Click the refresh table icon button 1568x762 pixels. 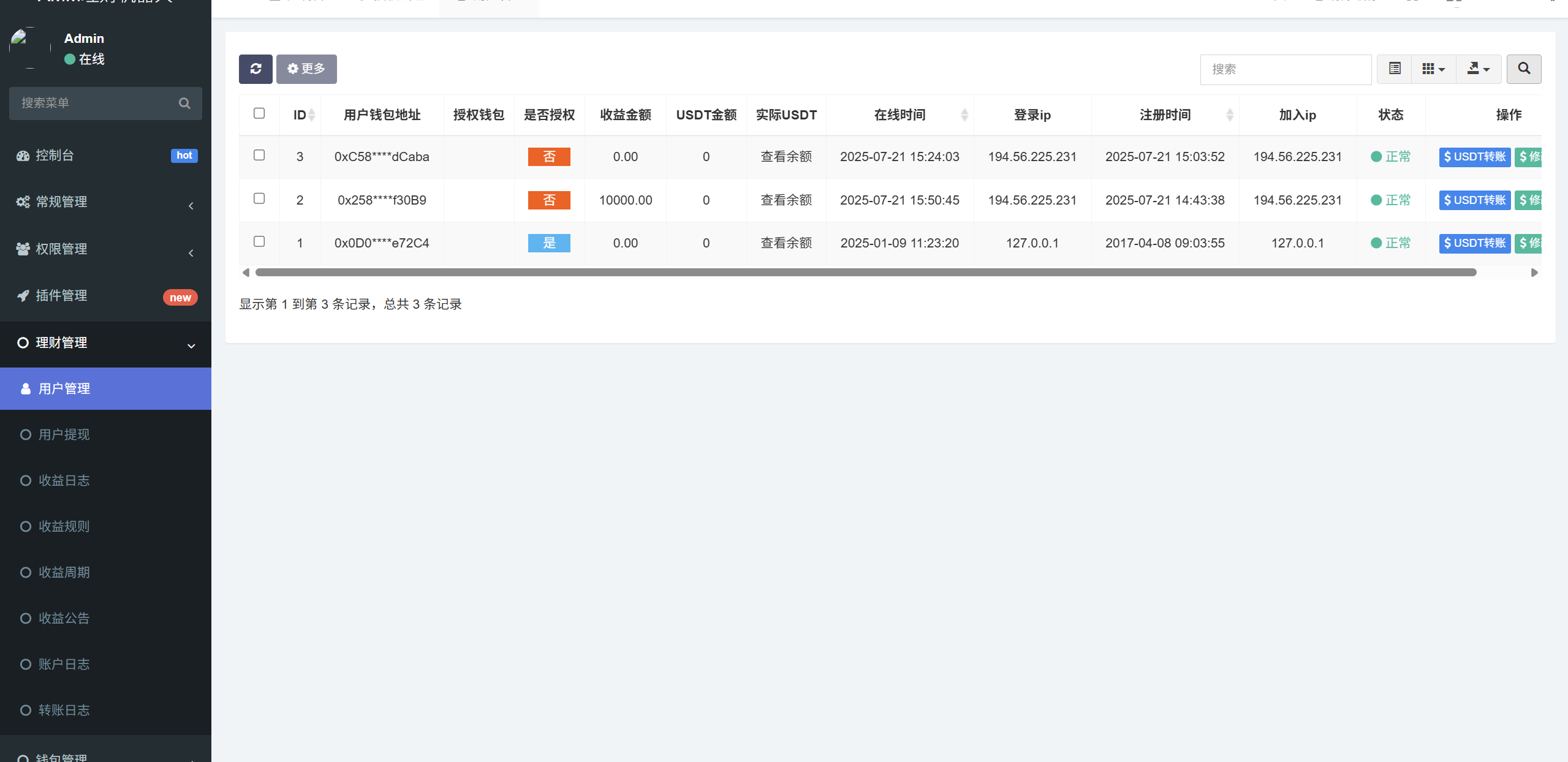[256, 69]
